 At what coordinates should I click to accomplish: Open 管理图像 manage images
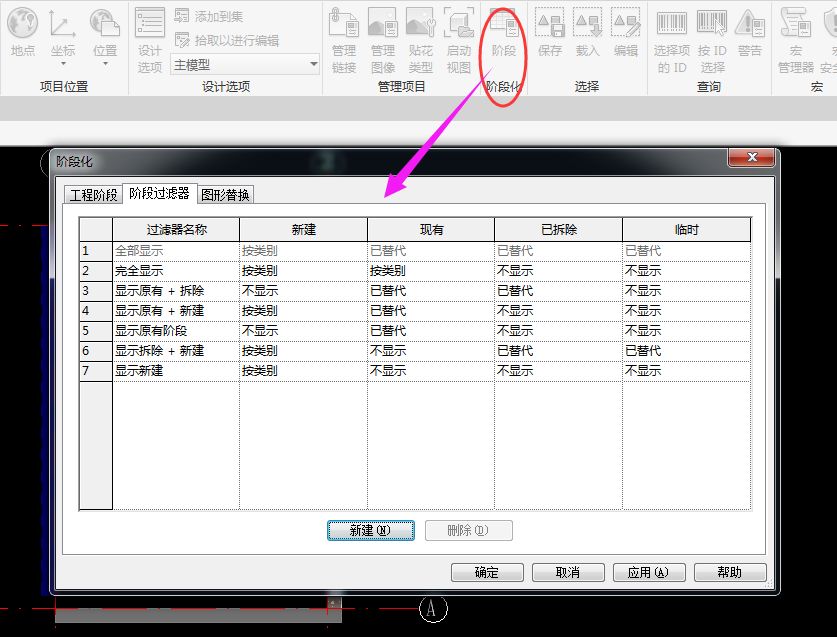(383, 40)
